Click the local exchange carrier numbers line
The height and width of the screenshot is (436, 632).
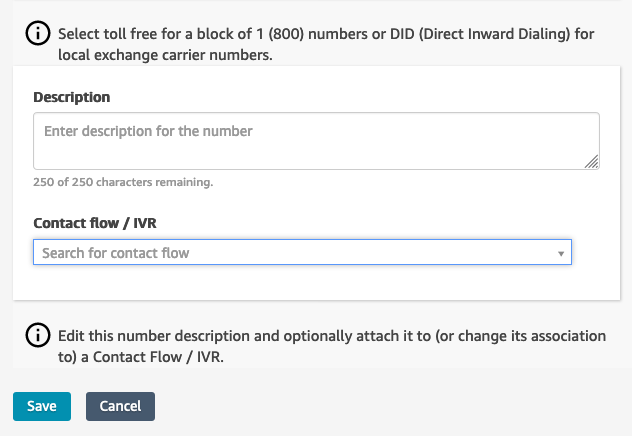165,55
